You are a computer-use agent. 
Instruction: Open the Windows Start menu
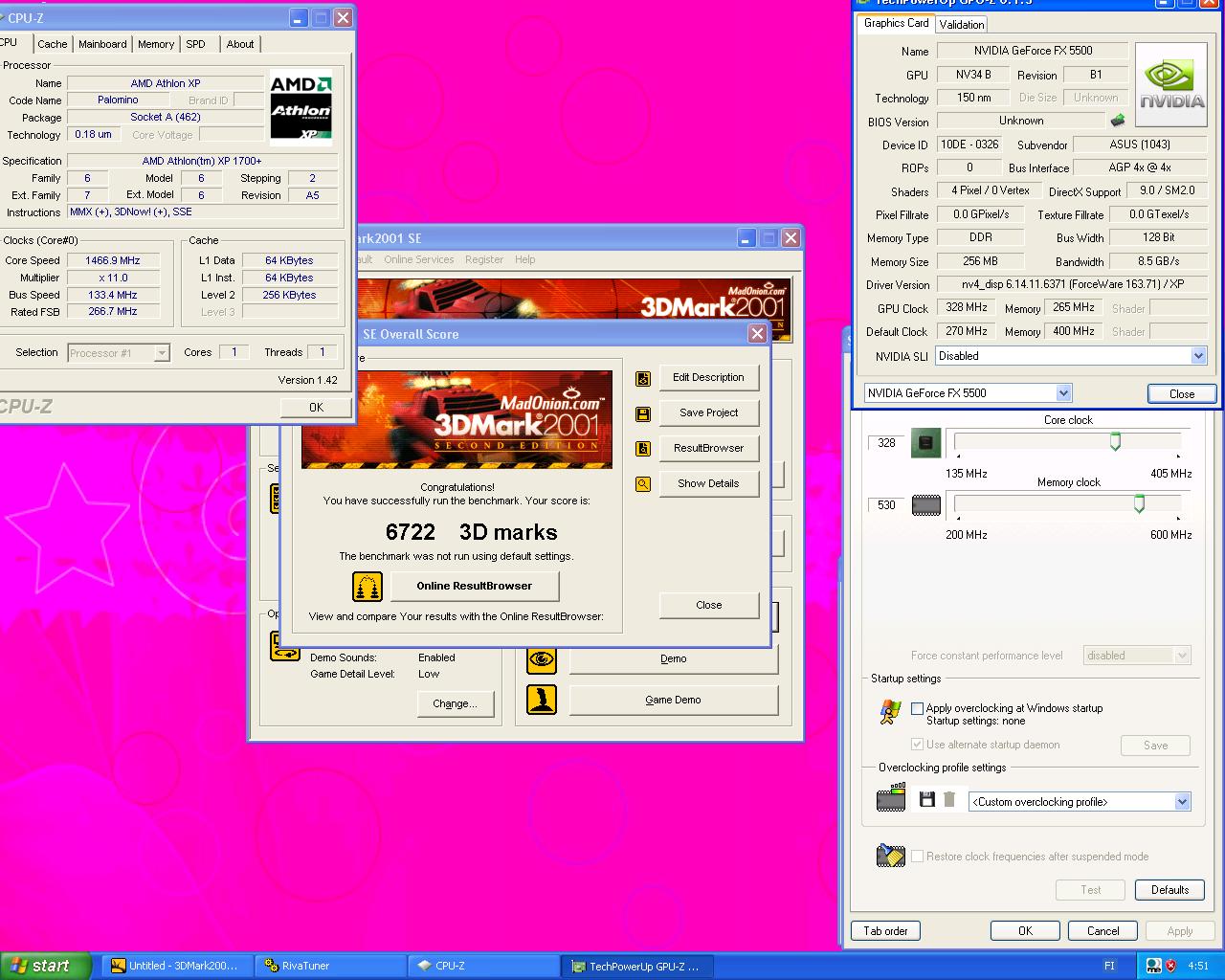[x=46, y=967]
